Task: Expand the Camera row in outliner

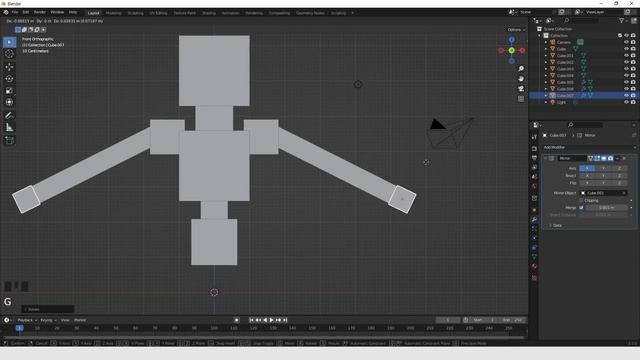Action: (x=546, y=42)
